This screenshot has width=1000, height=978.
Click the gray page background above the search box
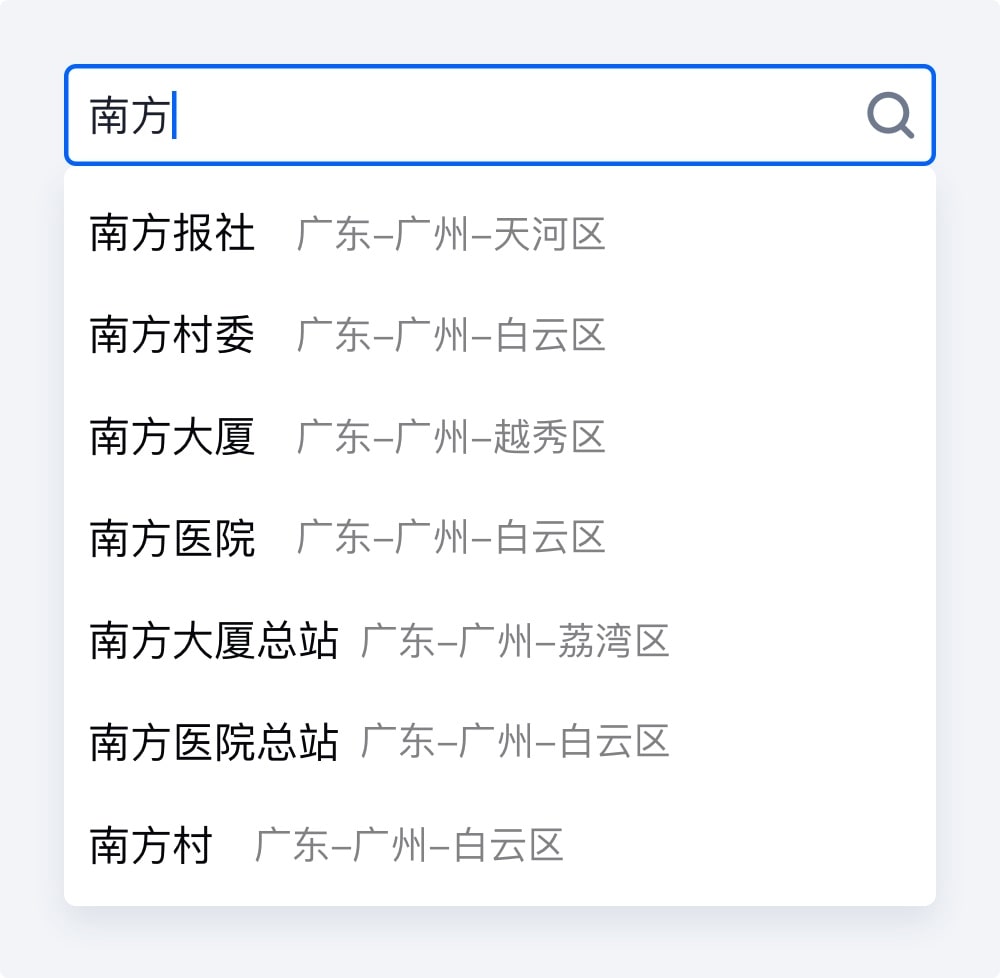500,30
